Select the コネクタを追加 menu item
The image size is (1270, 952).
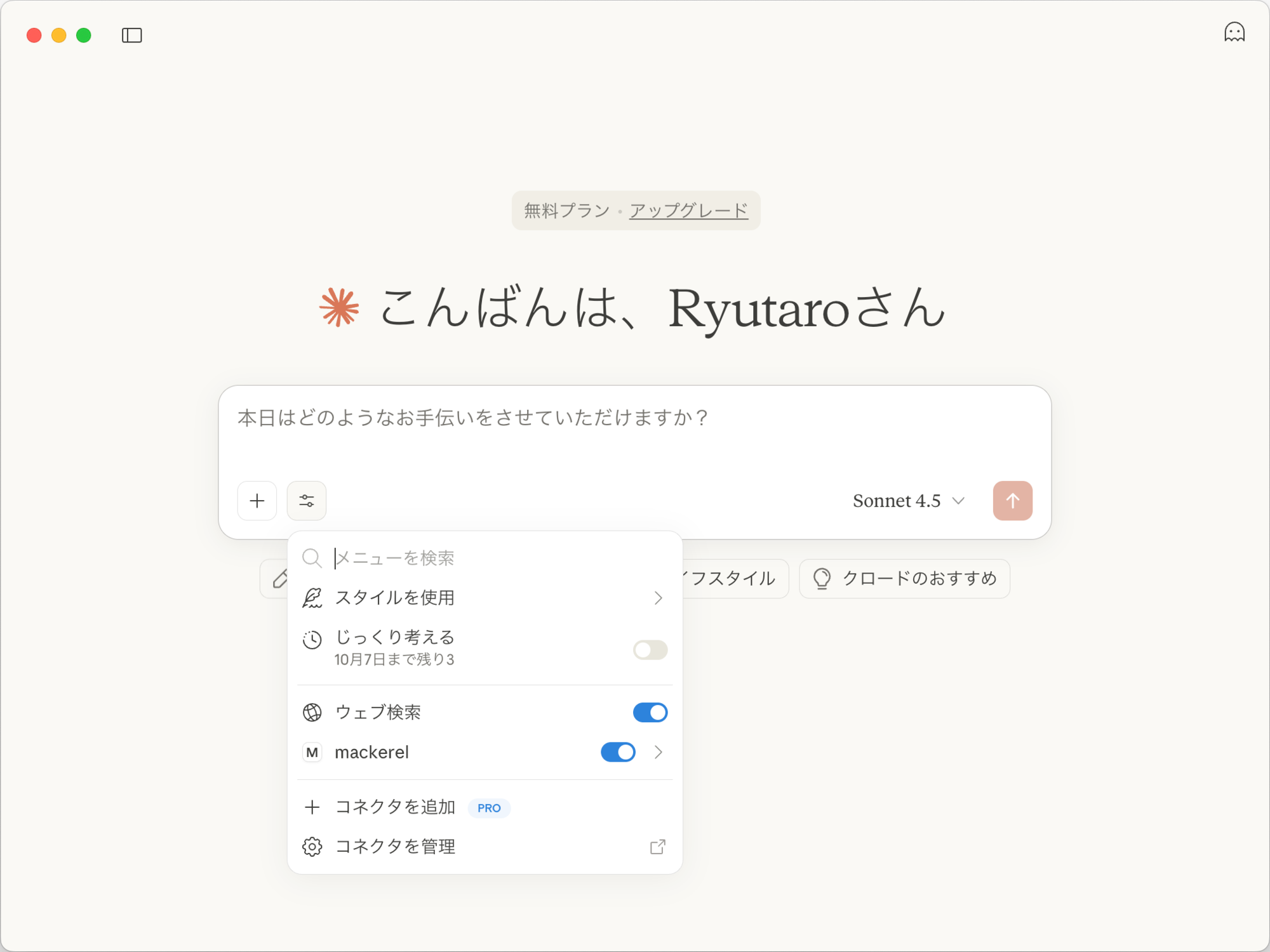pyautogui.click(x=395, y=807)
